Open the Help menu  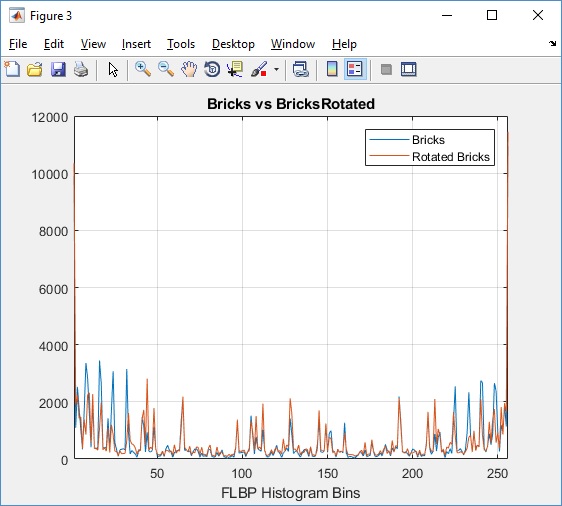[x=344, y=44]
